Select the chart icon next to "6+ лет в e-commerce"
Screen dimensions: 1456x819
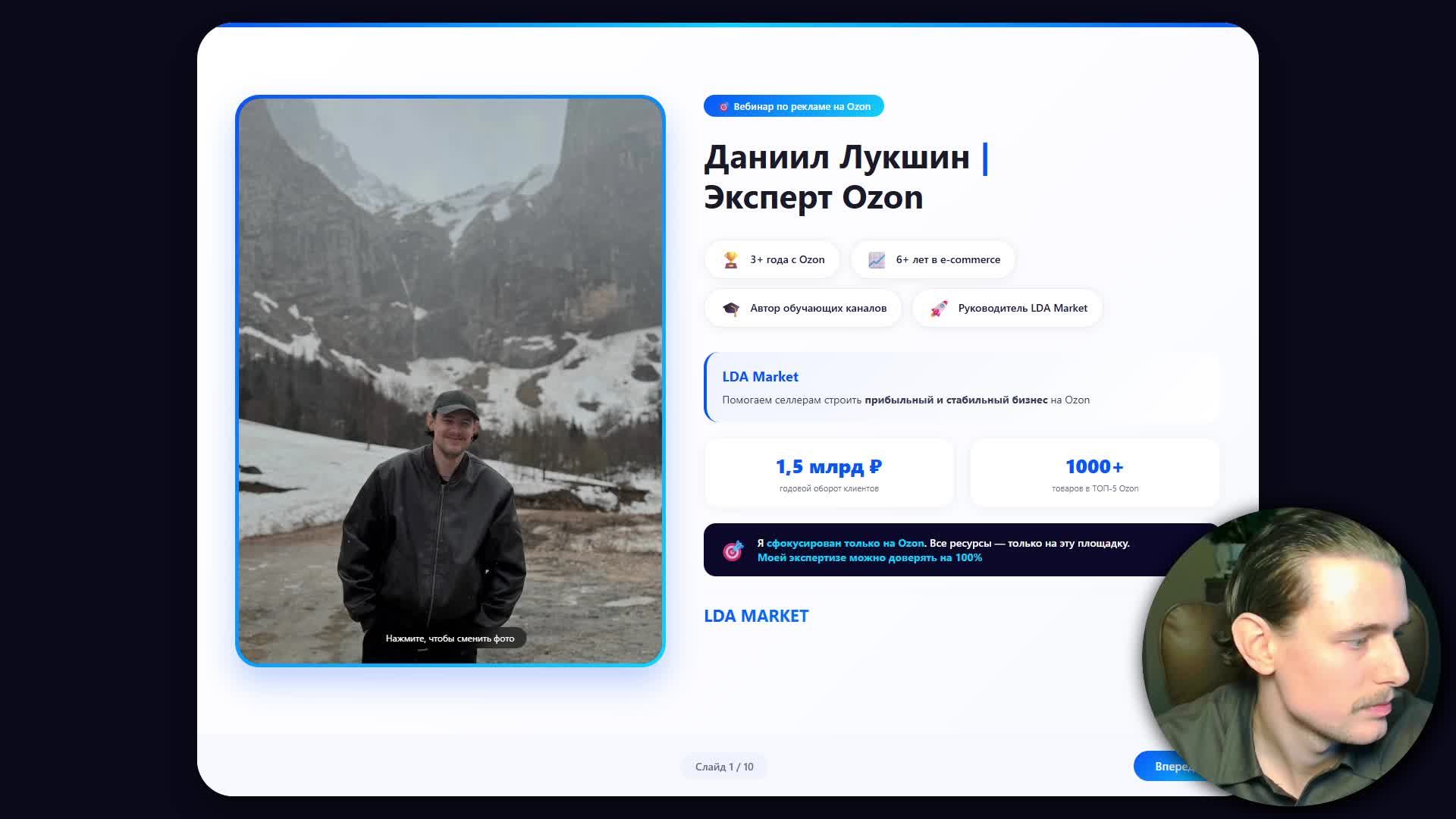click(876, 259)
